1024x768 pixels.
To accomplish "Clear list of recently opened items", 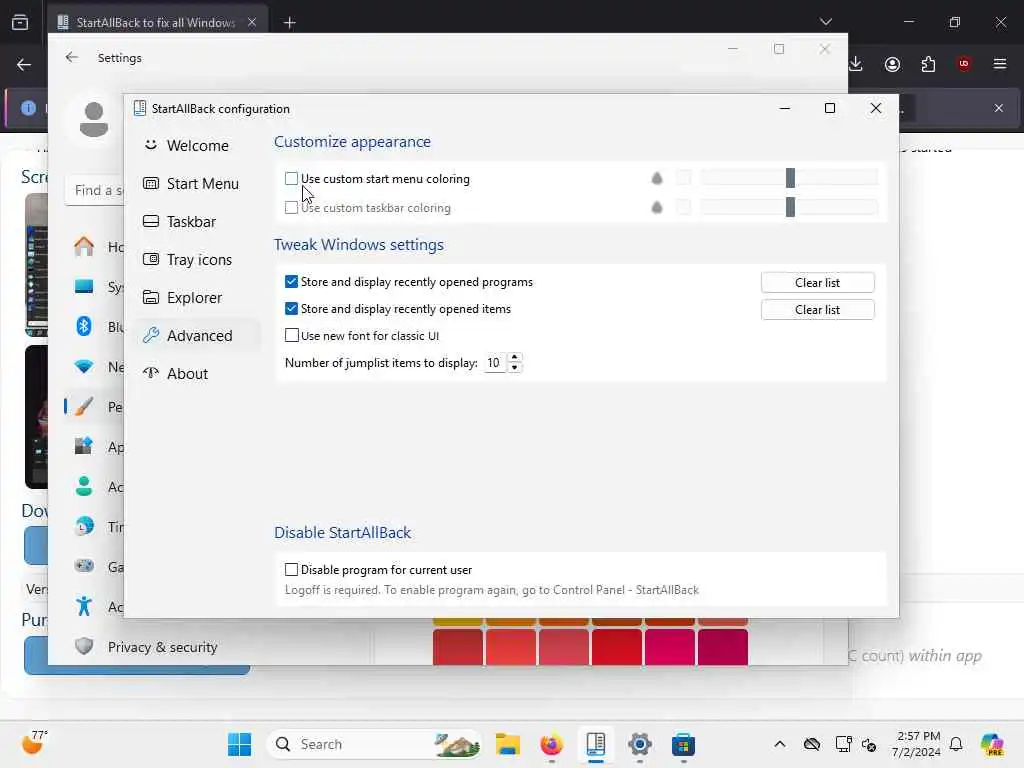I will pyautogui.click(x=818, y=310).
